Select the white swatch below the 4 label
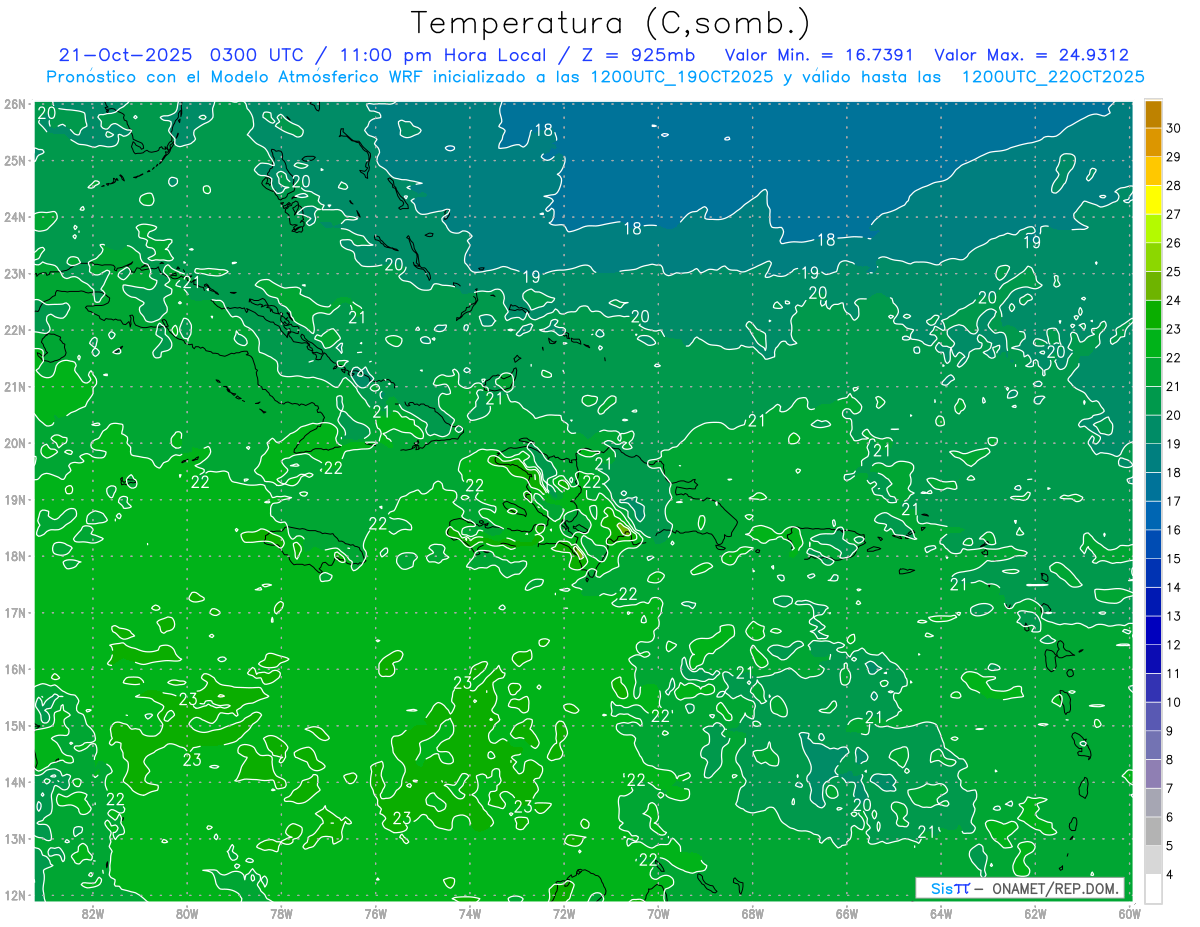Image resolution: width=1200 pixels, height=927 pixels. tap(1153, 888)
